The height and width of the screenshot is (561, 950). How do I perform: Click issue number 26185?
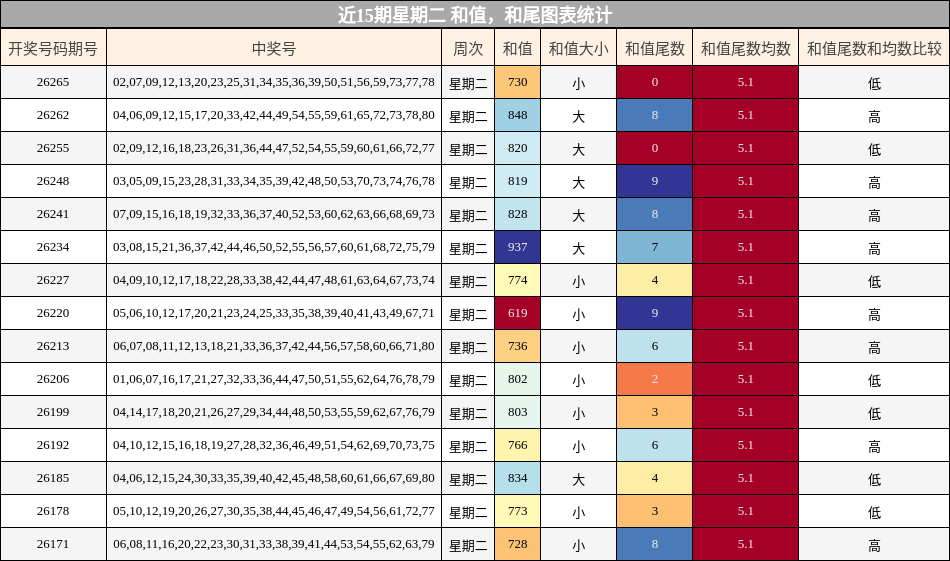click(x=53, y=479)
